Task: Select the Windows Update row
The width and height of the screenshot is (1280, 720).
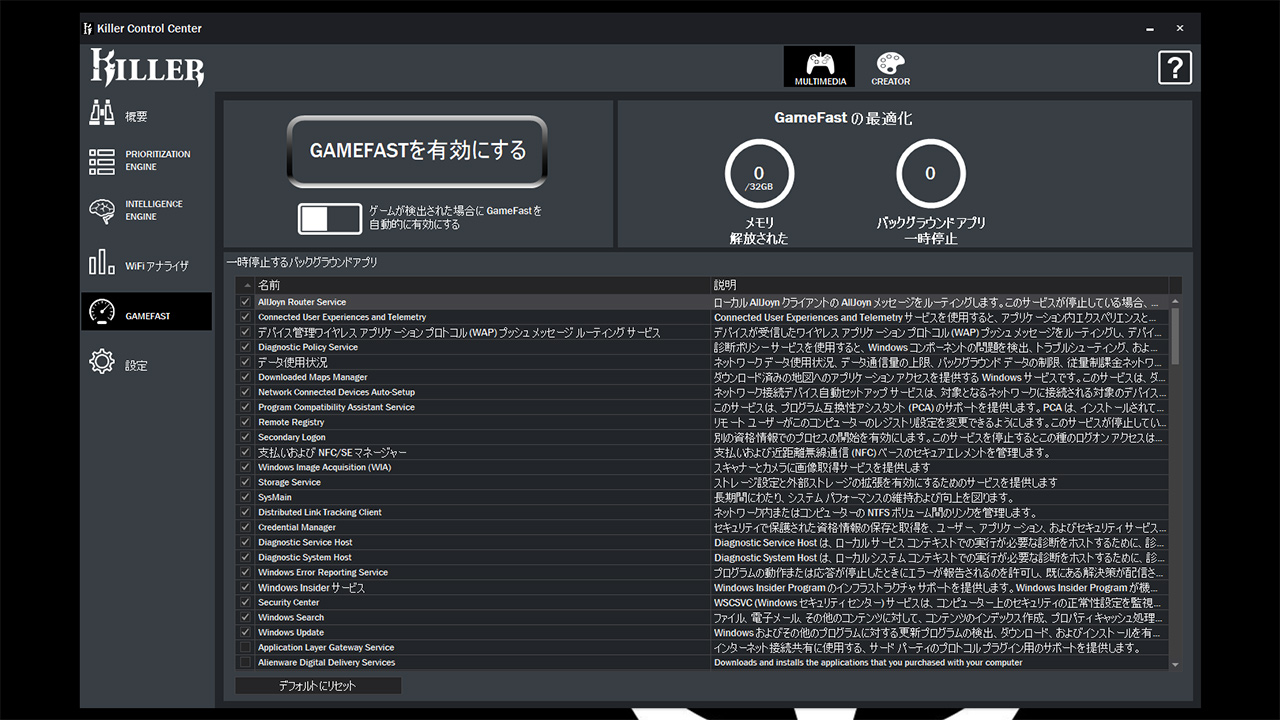Action: (702, 632)
